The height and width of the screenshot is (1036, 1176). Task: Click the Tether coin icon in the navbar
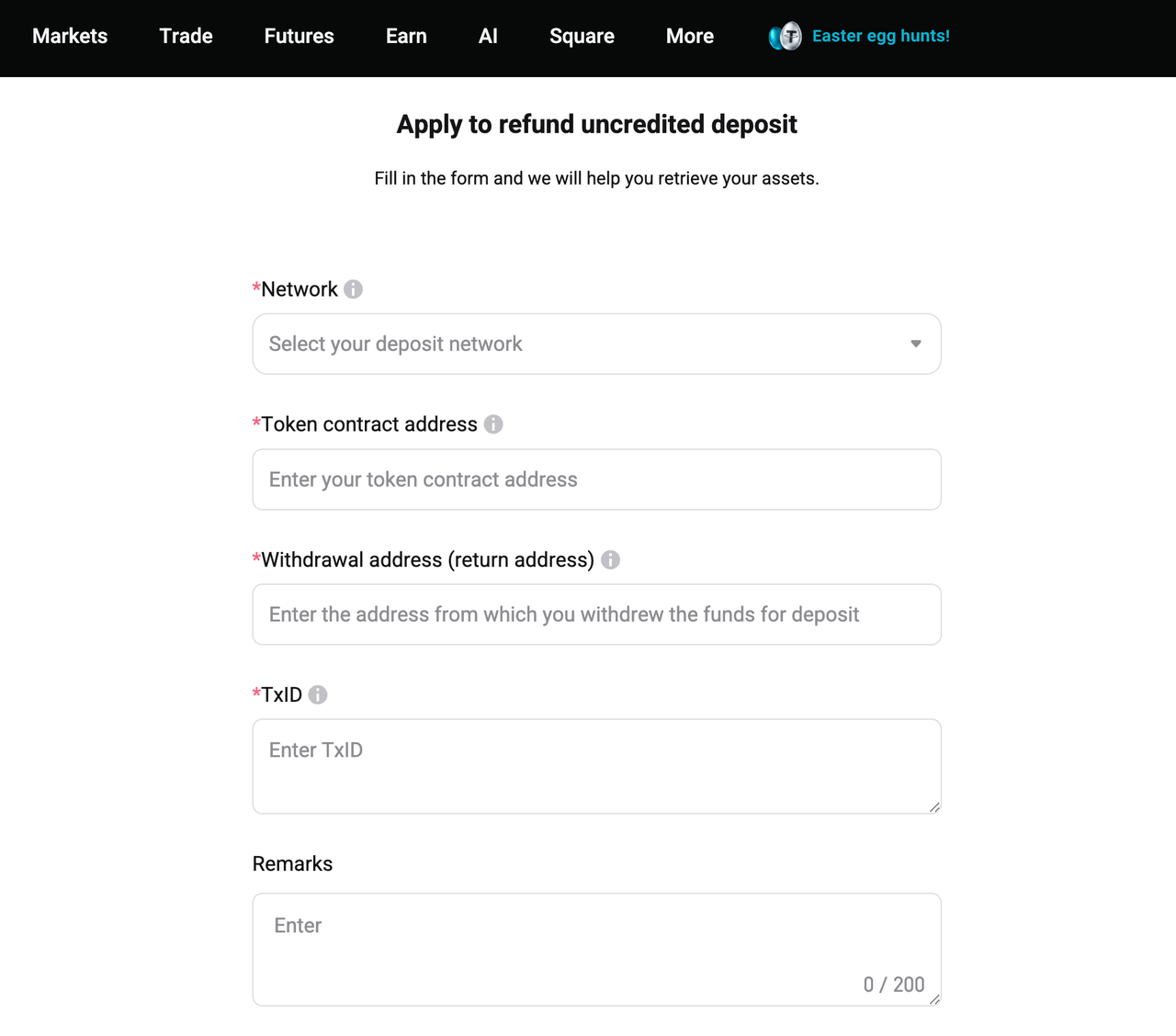pos(785,36)
